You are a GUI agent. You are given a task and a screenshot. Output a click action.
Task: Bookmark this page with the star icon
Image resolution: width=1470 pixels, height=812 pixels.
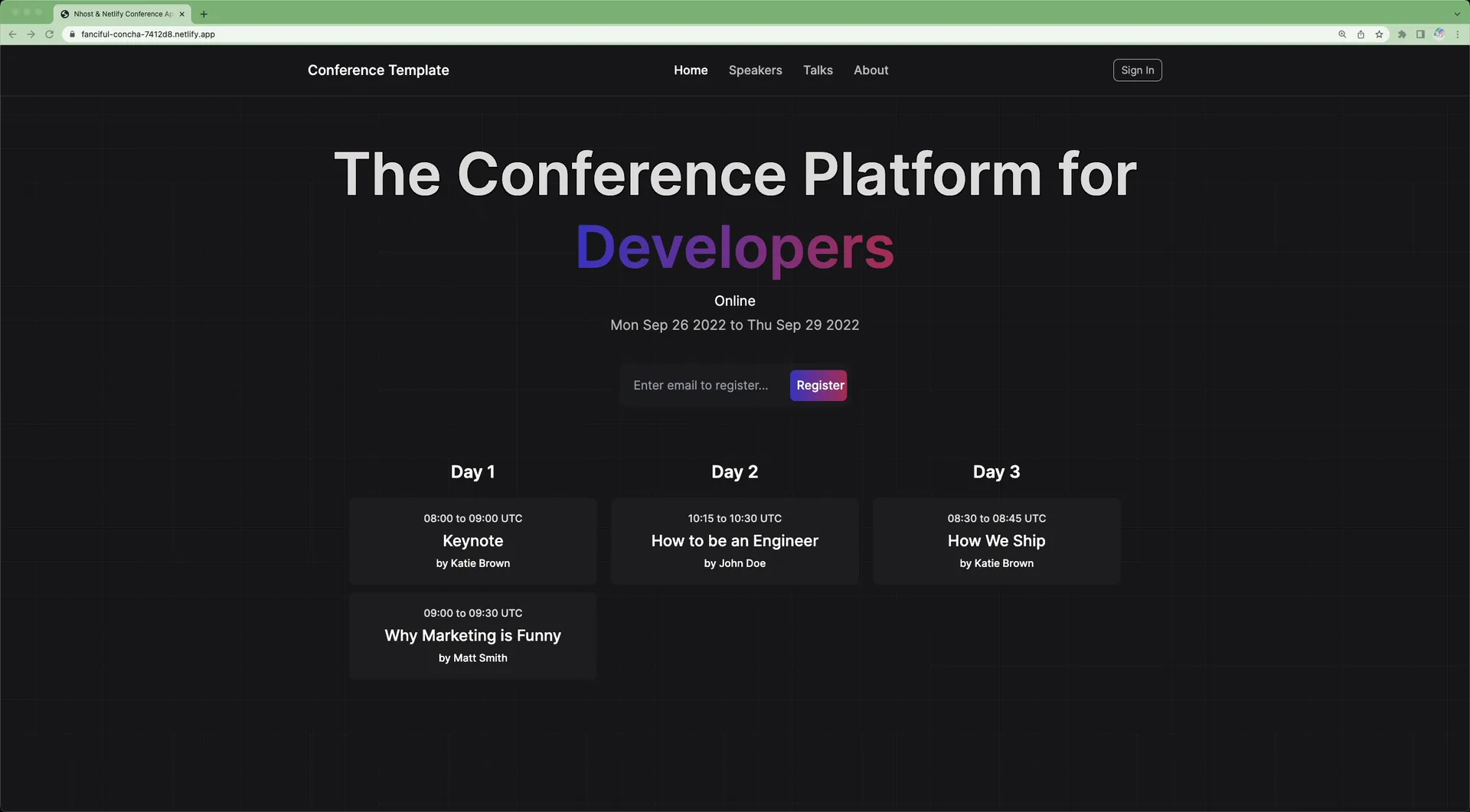coord(1379,34)
